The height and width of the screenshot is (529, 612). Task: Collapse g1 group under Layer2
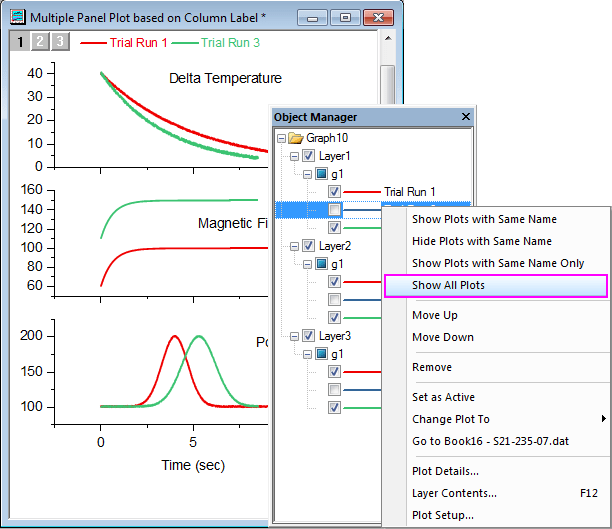(308, 264)
